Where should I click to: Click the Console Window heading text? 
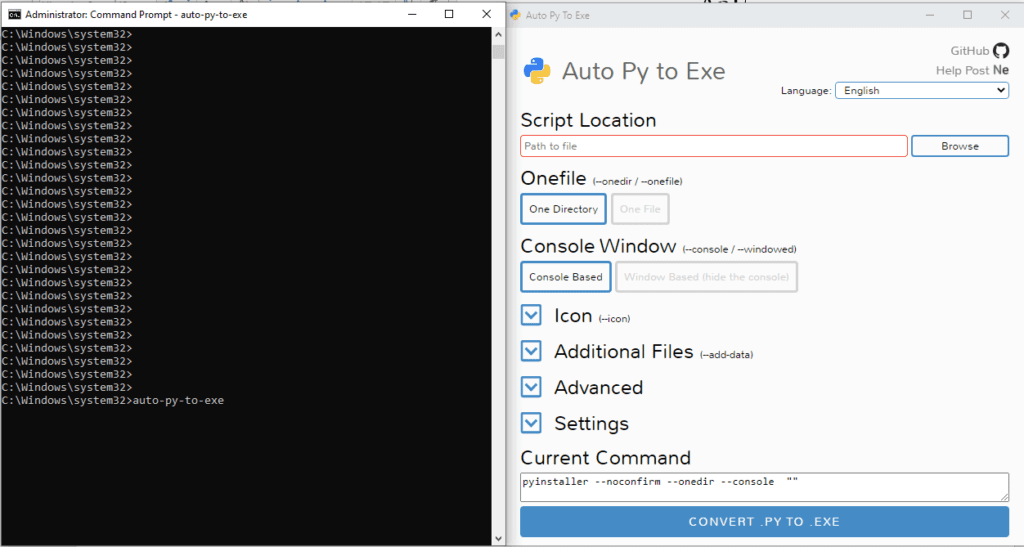(598, 246)
